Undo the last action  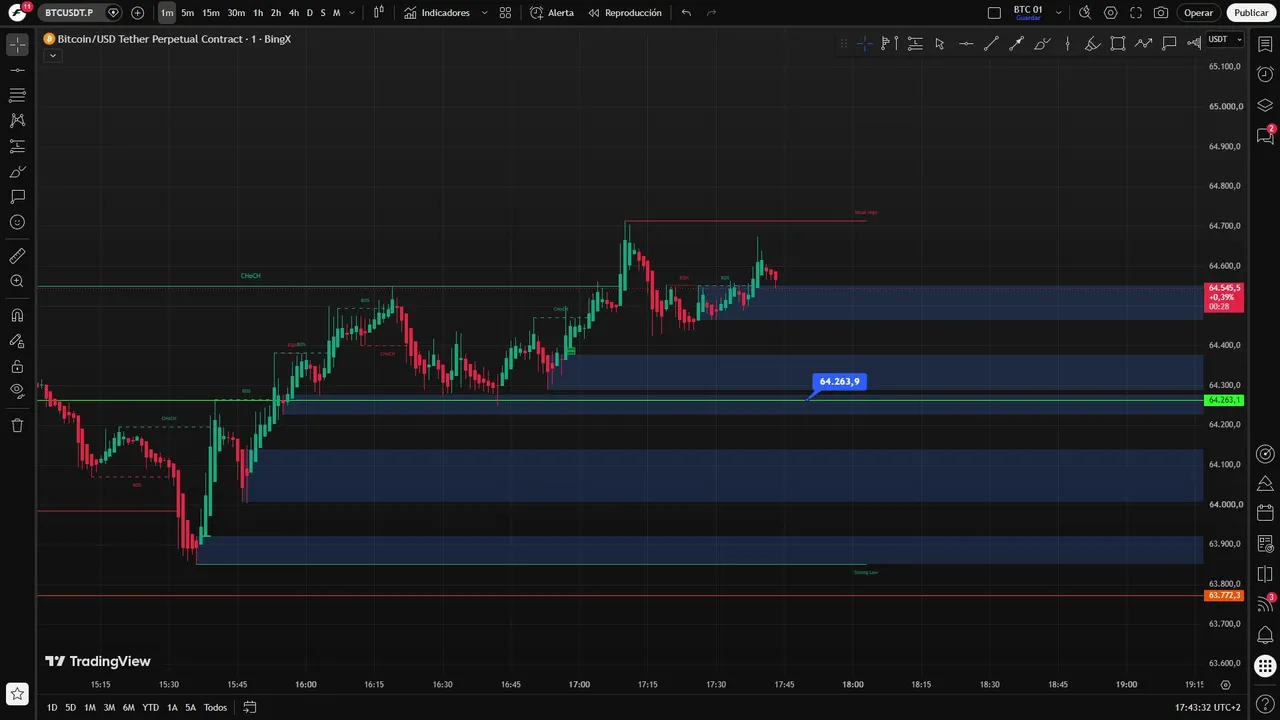click(x=686, y=13)
